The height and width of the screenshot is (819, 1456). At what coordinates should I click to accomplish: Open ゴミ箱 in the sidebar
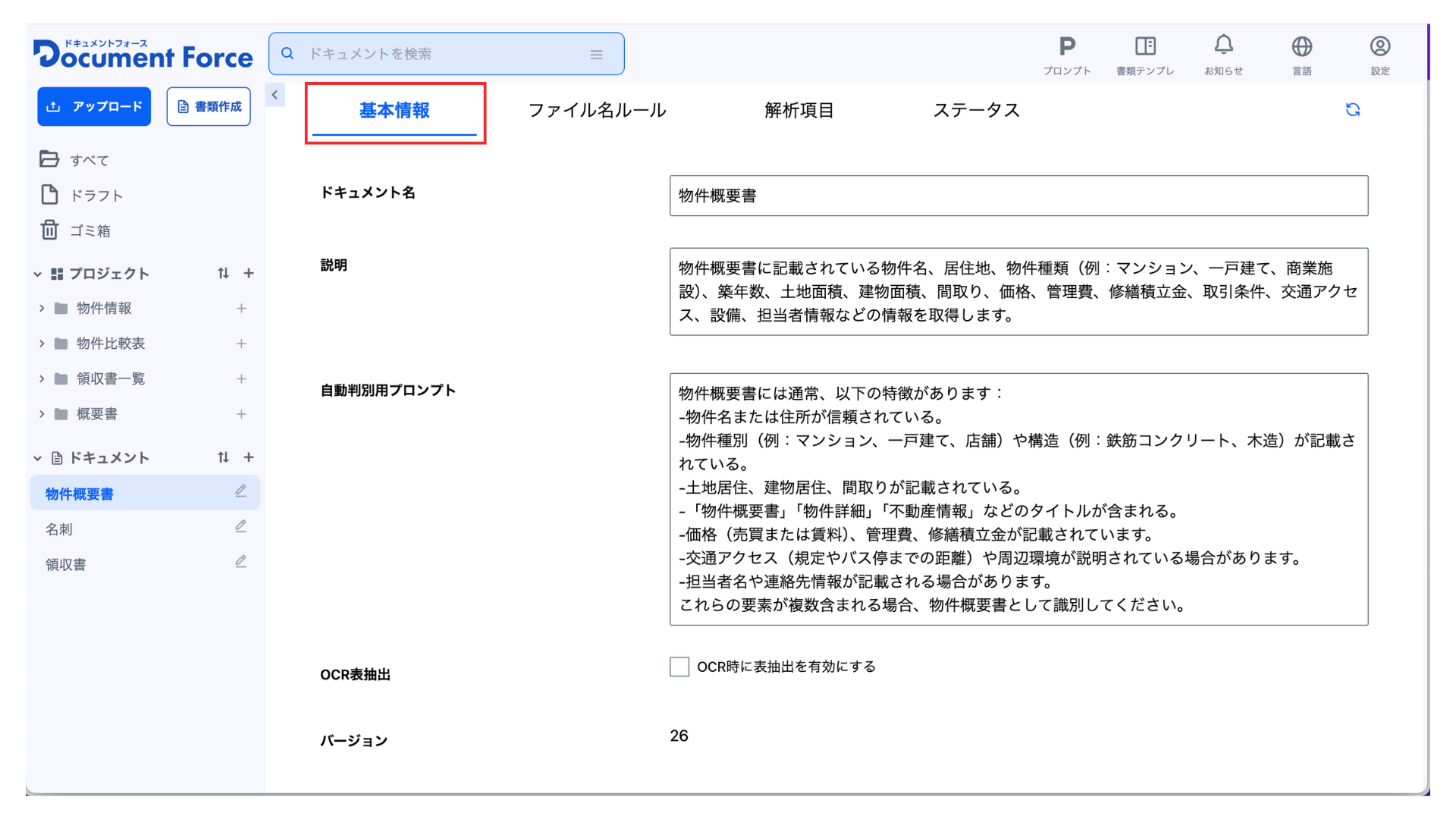[75, 230]
